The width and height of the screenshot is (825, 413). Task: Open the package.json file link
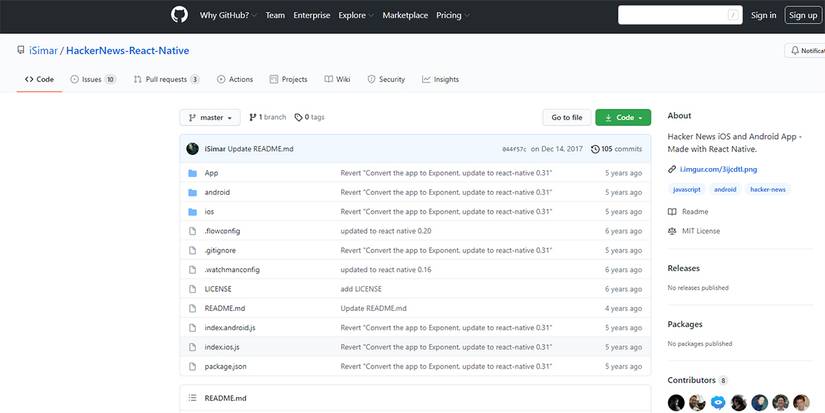(225, 366)
